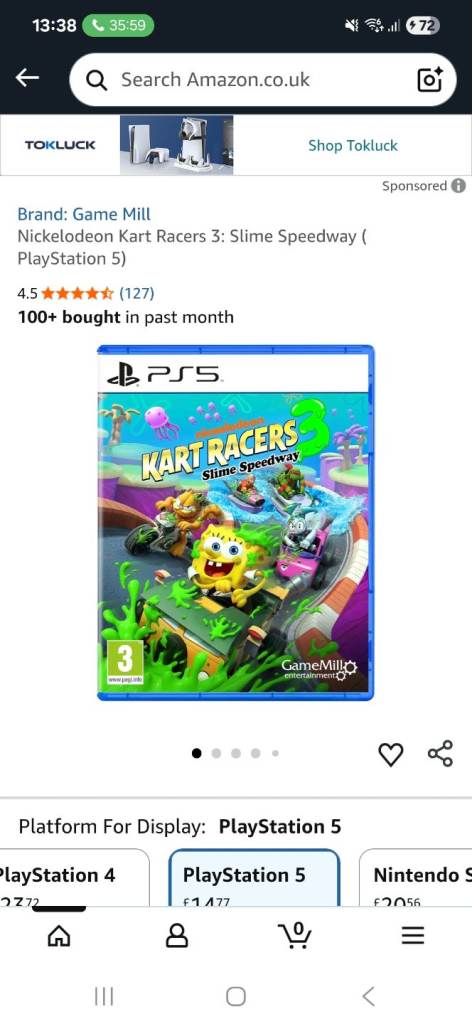Add item to wish list heart
This screenshot has width=472, height=1024.
pyautogui.click(x=391, y=754)
